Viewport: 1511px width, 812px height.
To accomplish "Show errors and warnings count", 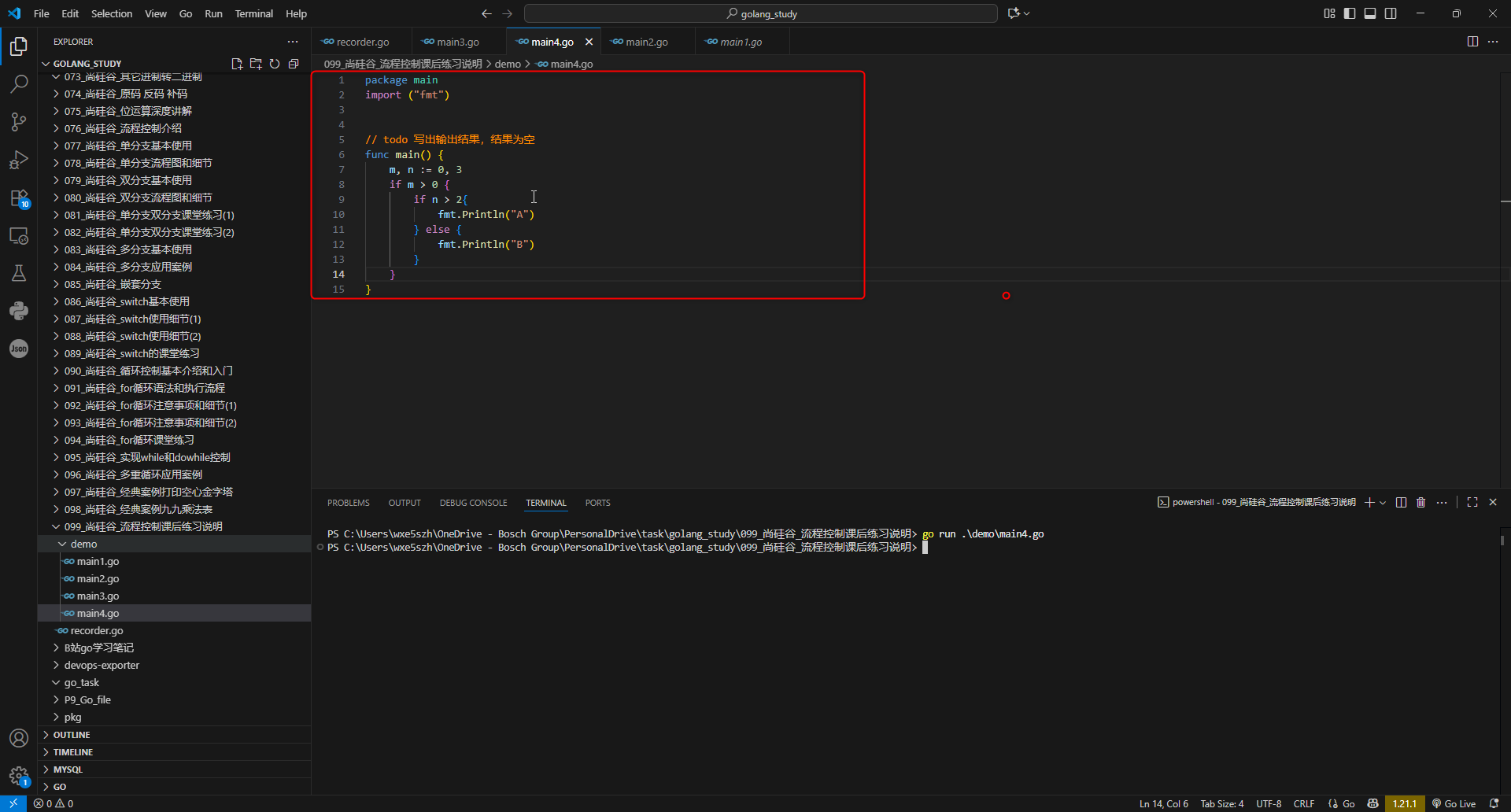I will 54,803.
